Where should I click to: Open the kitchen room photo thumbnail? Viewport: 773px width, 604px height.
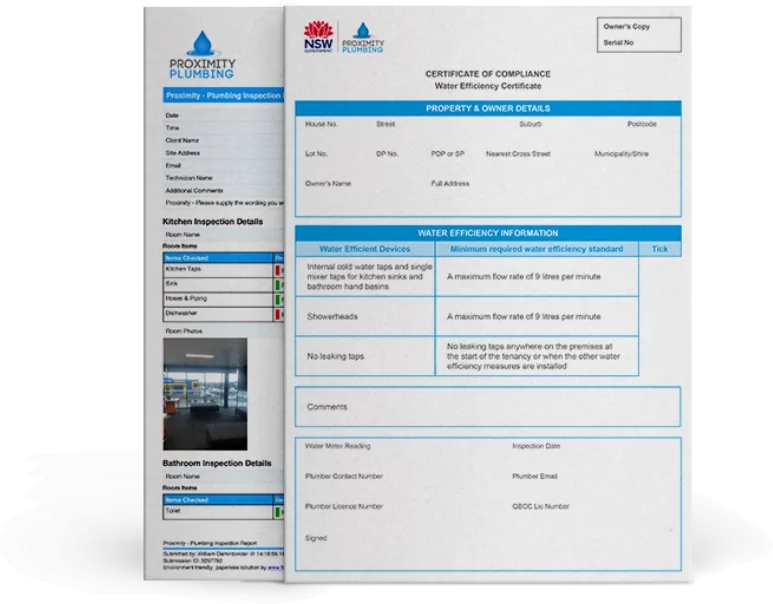(x=205, y=394)
